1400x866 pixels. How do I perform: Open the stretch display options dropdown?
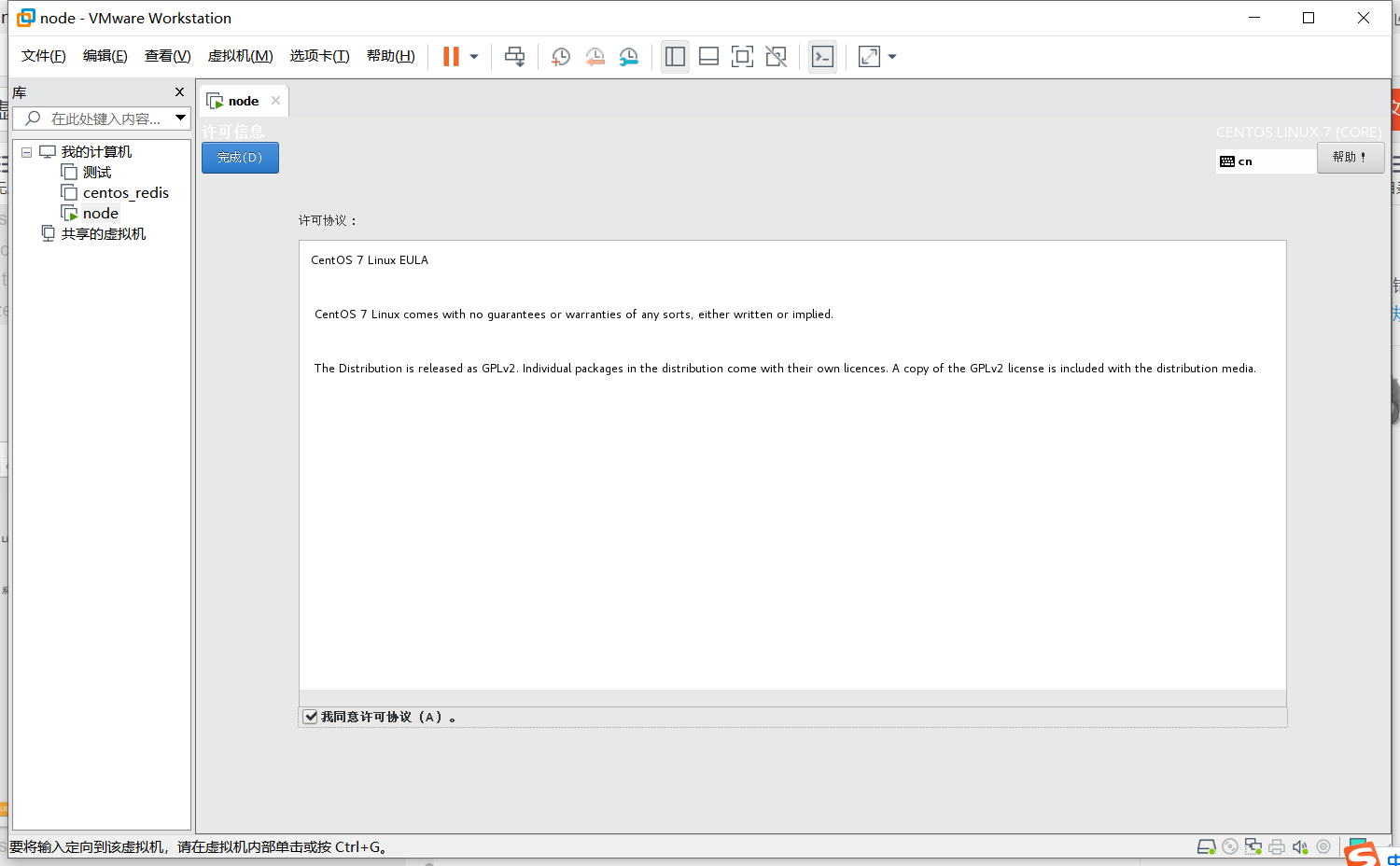click(x=892, y=57)
